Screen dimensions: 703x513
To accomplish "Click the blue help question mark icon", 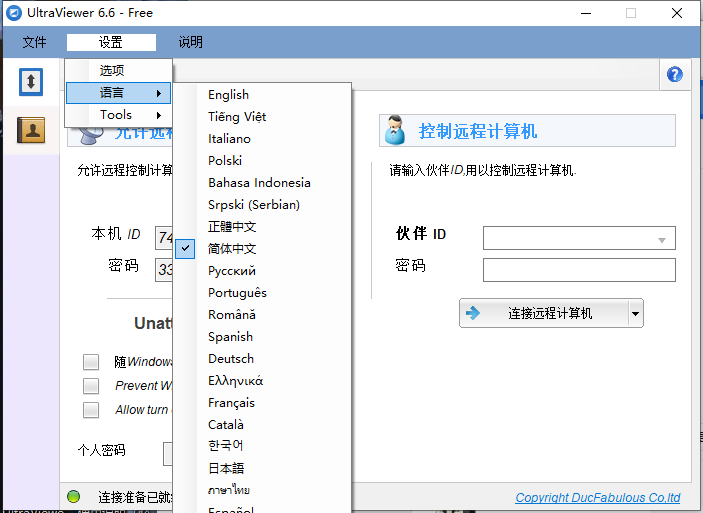I will pos(674,74).
